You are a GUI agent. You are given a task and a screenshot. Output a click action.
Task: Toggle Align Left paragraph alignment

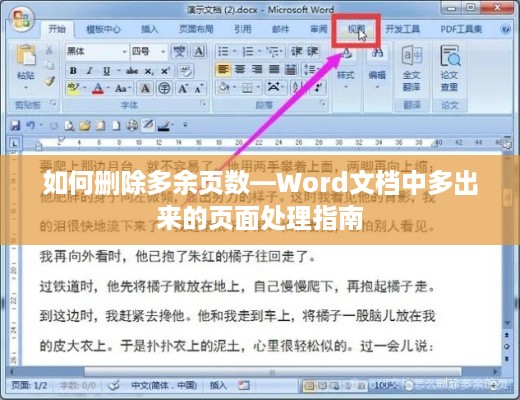point(223,69)
